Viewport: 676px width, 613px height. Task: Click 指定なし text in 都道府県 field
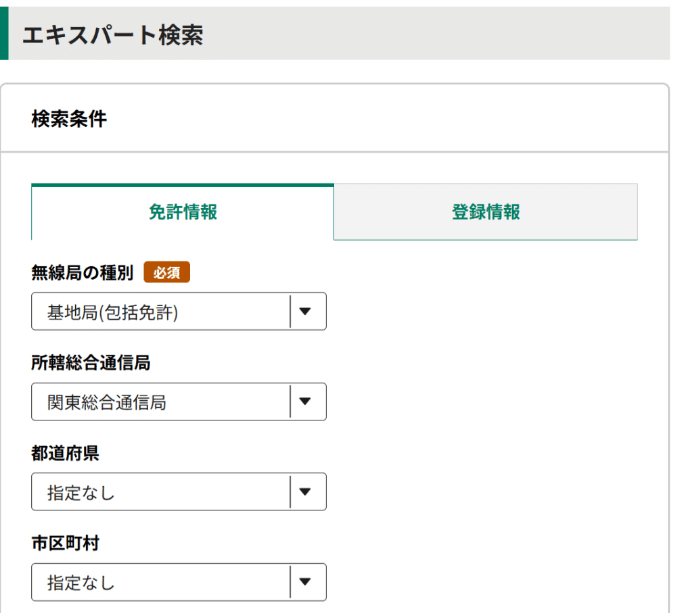[81, 493]
